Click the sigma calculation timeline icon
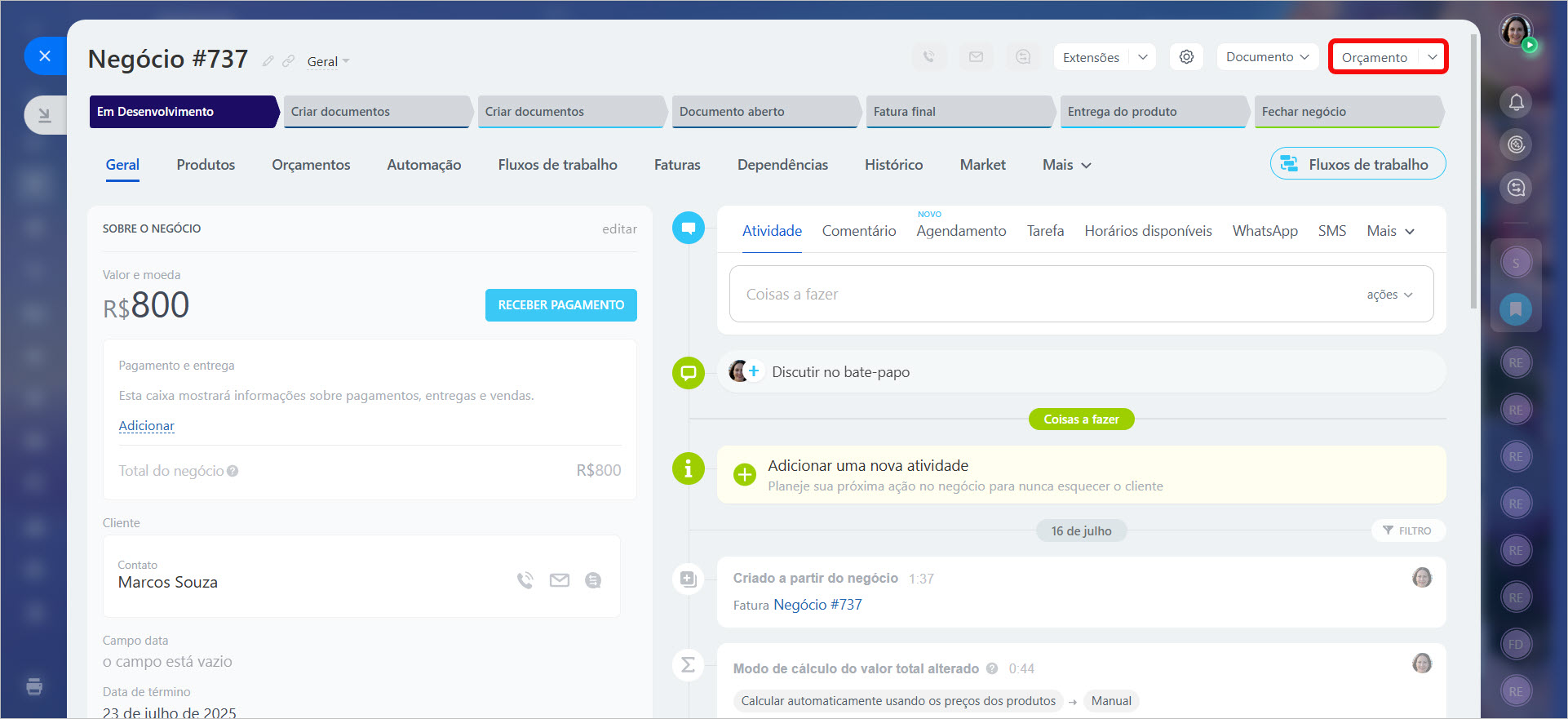This screenshot has width=1568, height=719. point(689,665)
